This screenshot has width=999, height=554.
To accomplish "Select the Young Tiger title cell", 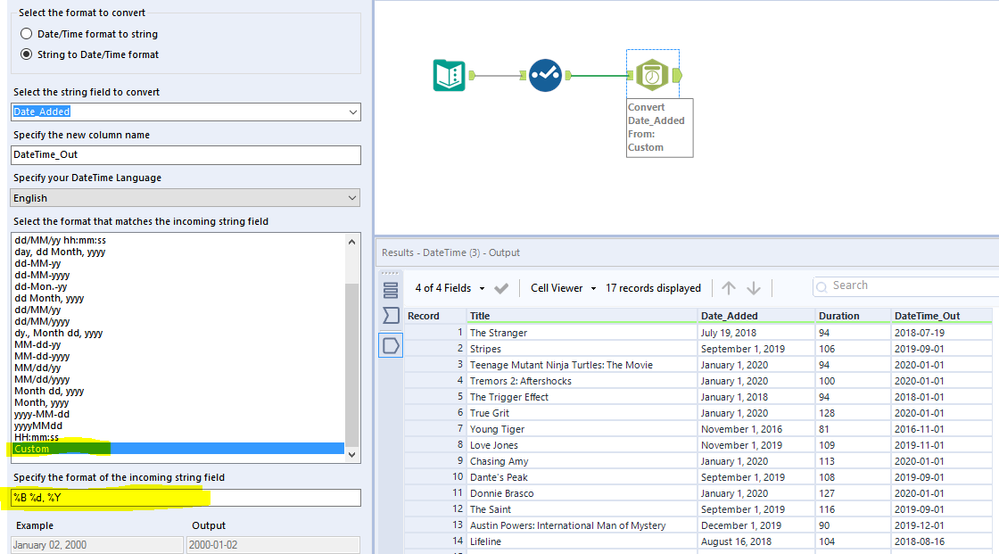I will [x=582, y=429].
